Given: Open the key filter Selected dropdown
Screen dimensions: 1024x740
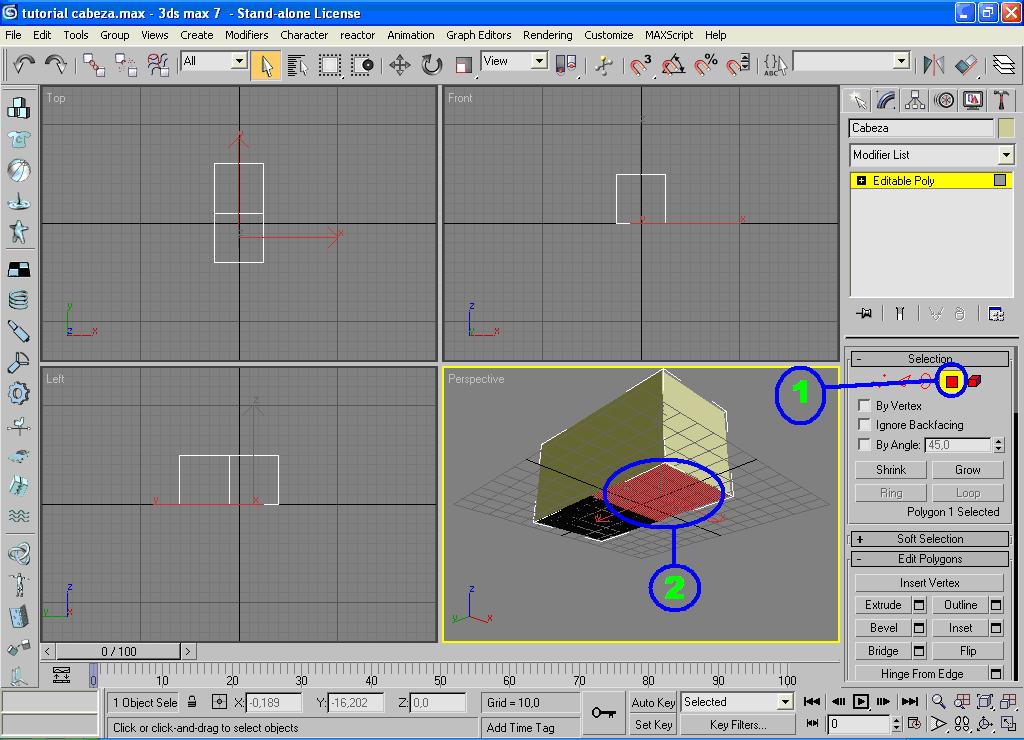Looking at the screenshot, I should pyautogui.click(x=784, y=702).
